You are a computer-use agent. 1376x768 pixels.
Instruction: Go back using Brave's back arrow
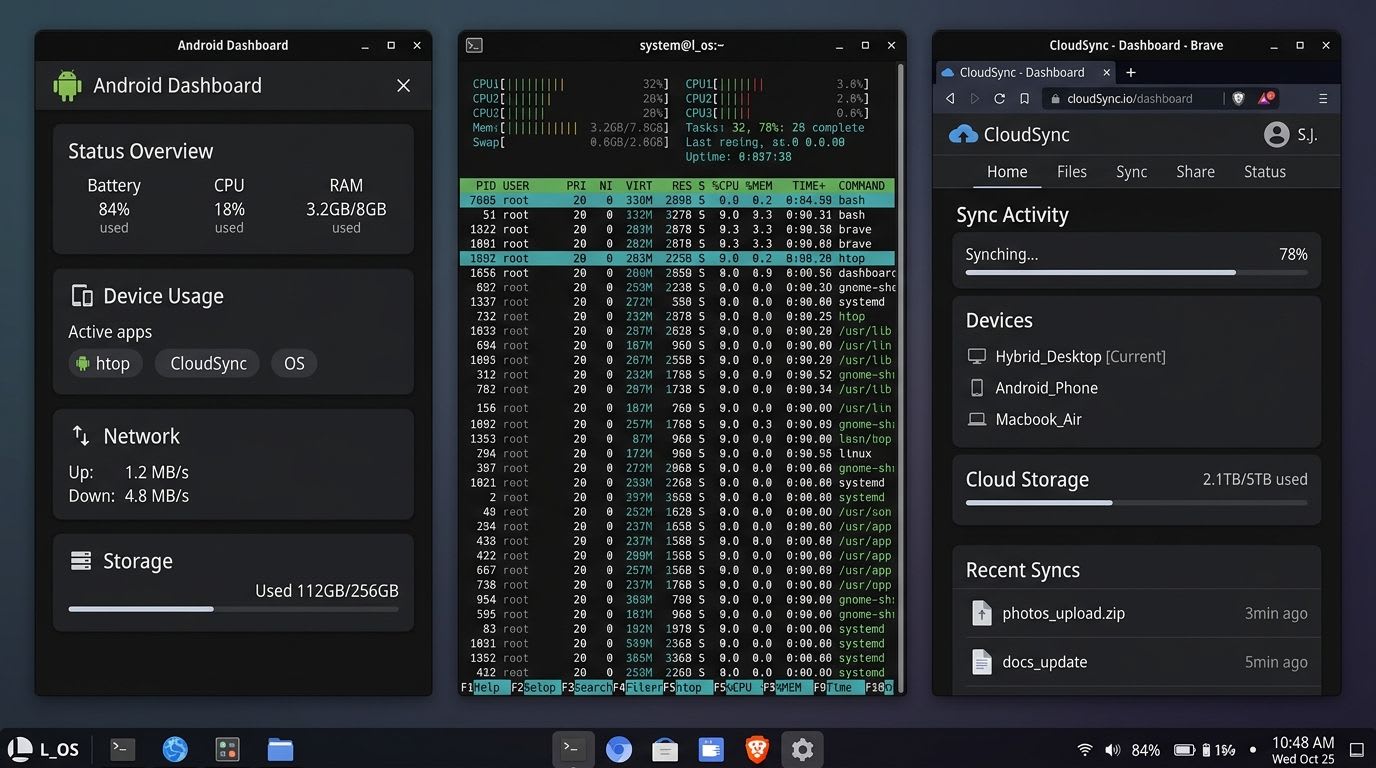pos(950,98)
